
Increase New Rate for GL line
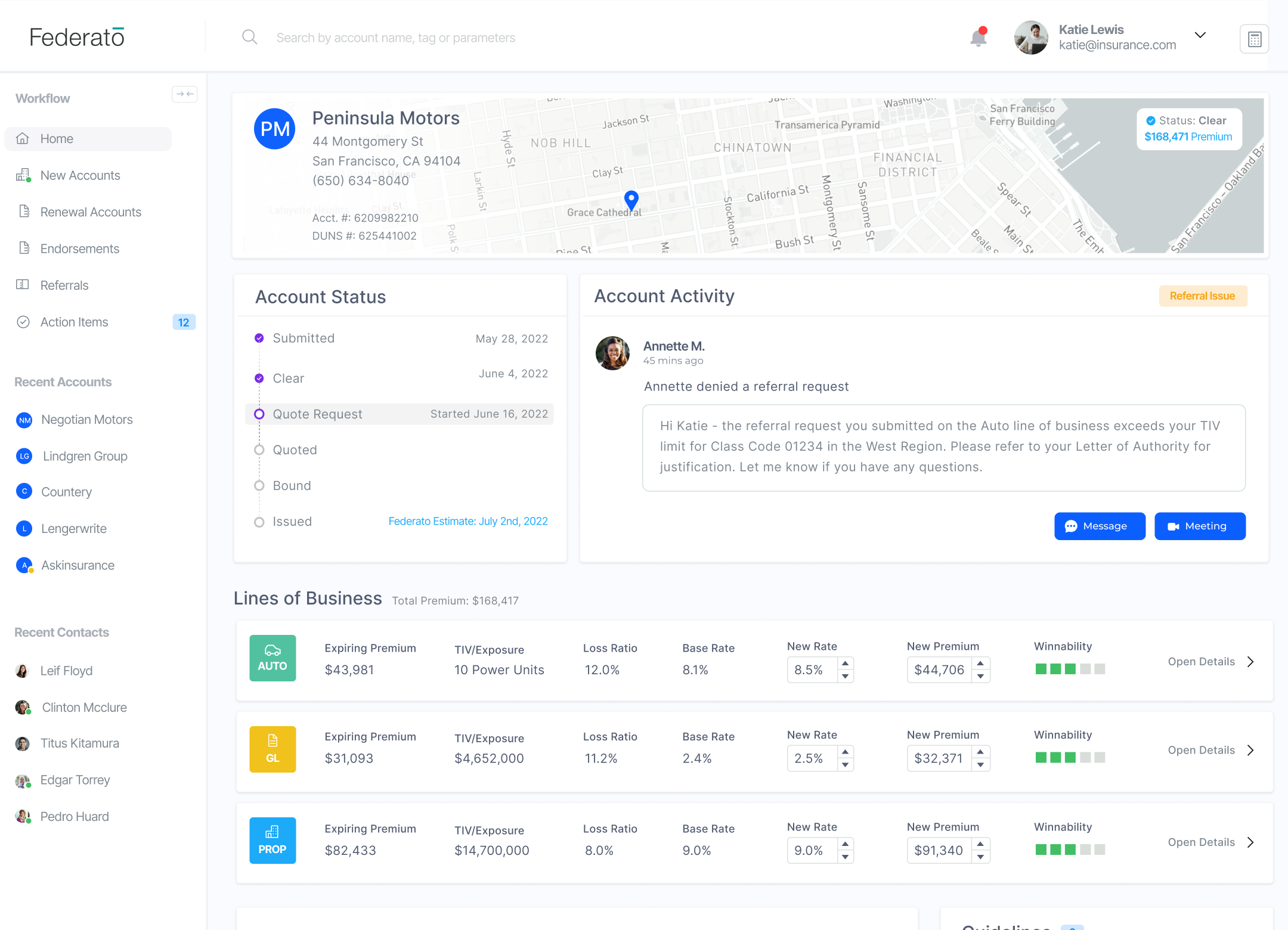(845, 752)
